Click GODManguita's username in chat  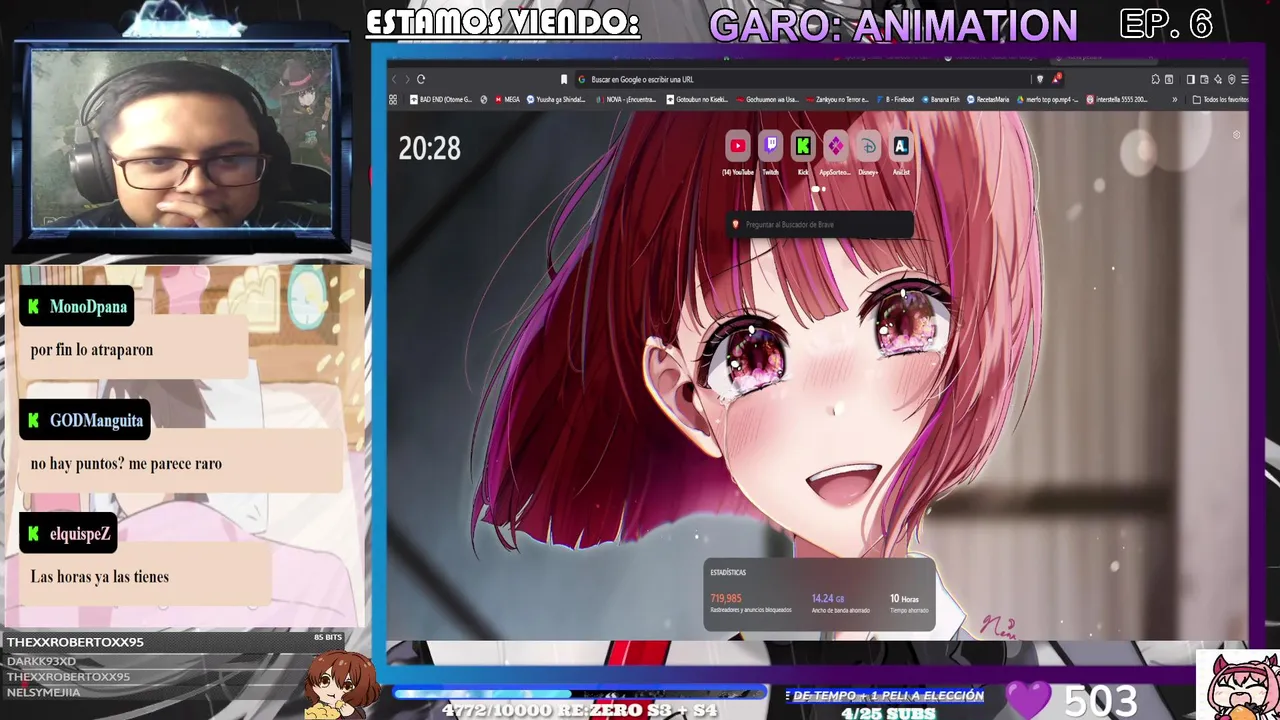pyautogui.click(x=96, y=420)
